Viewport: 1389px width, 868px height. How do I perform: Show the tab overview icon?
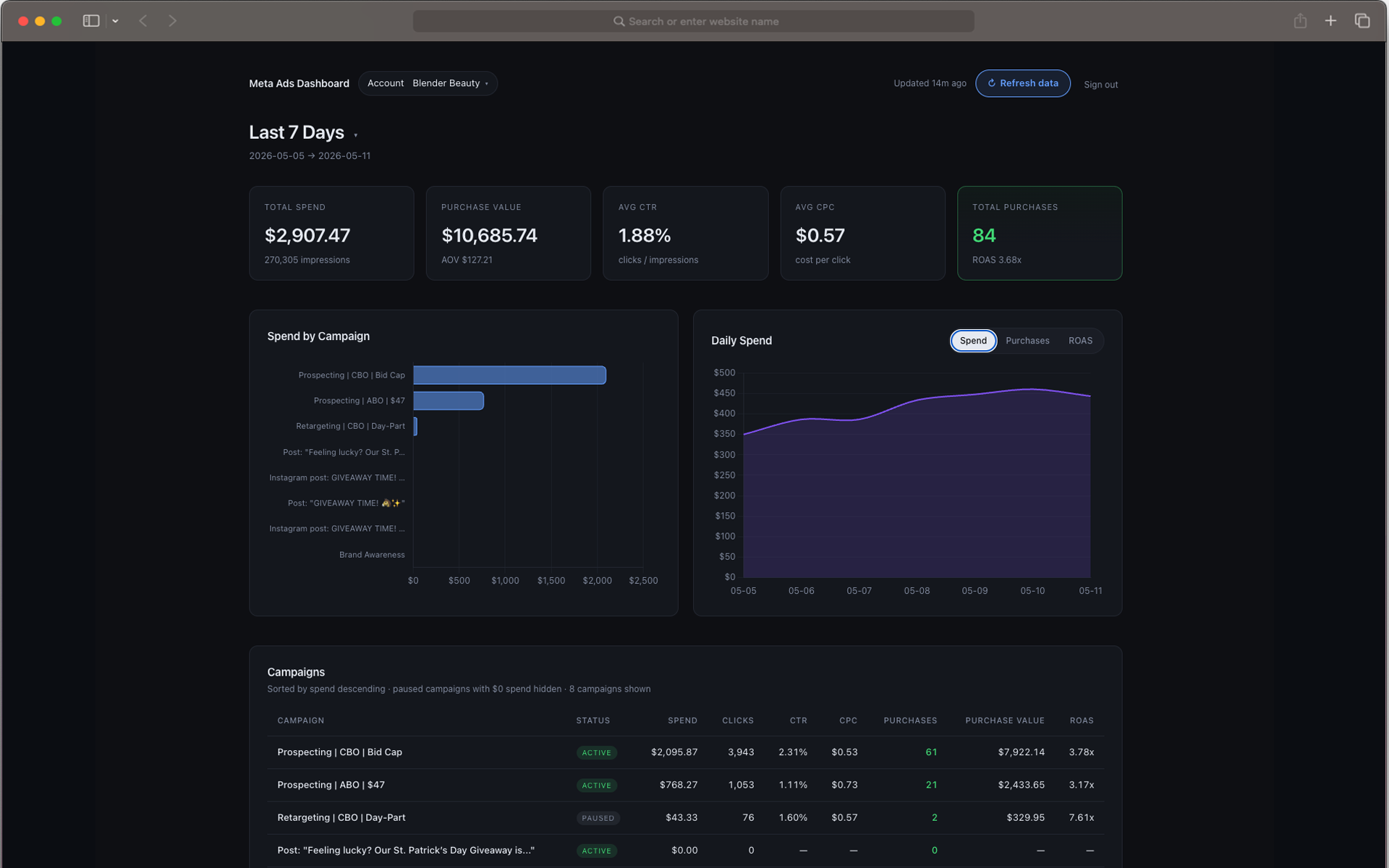(1362, 21)
